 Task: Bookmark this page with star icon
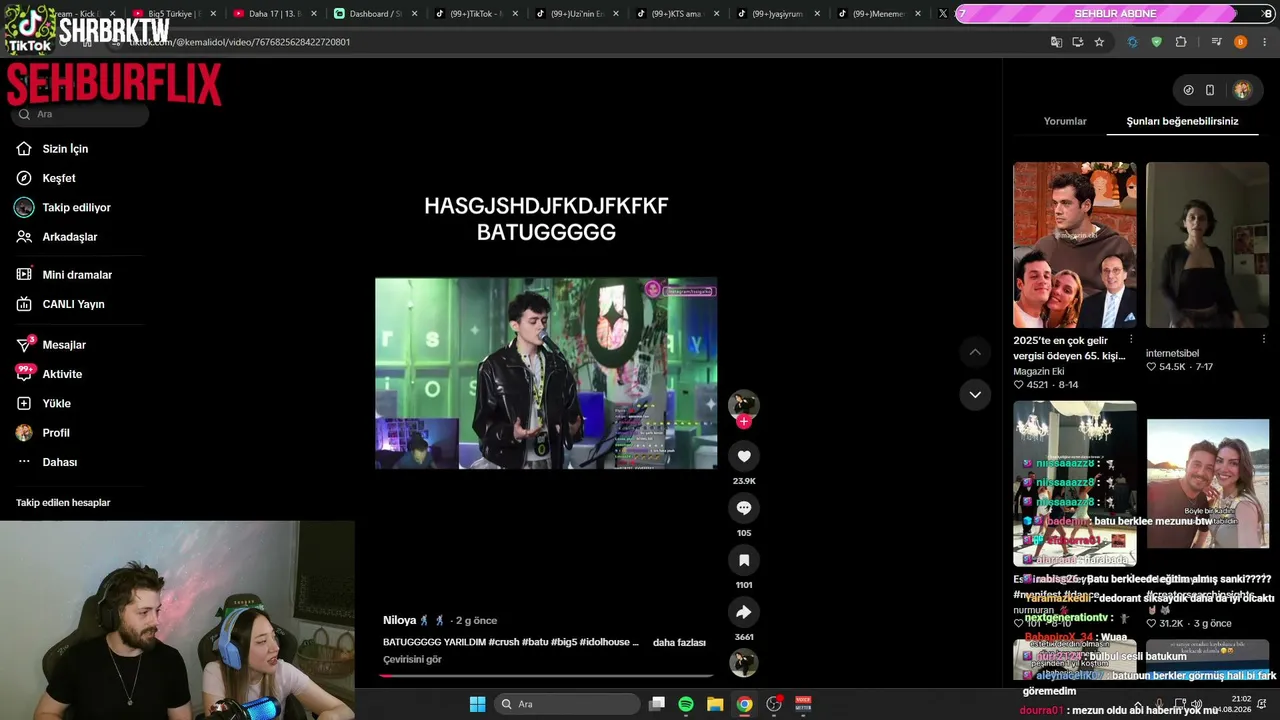point(1099,42)
